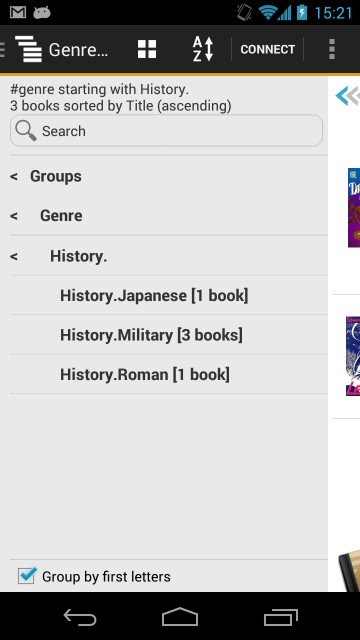Open the recent apps button
This screenshot has width=360, height=640.
[x=281, y=617]
